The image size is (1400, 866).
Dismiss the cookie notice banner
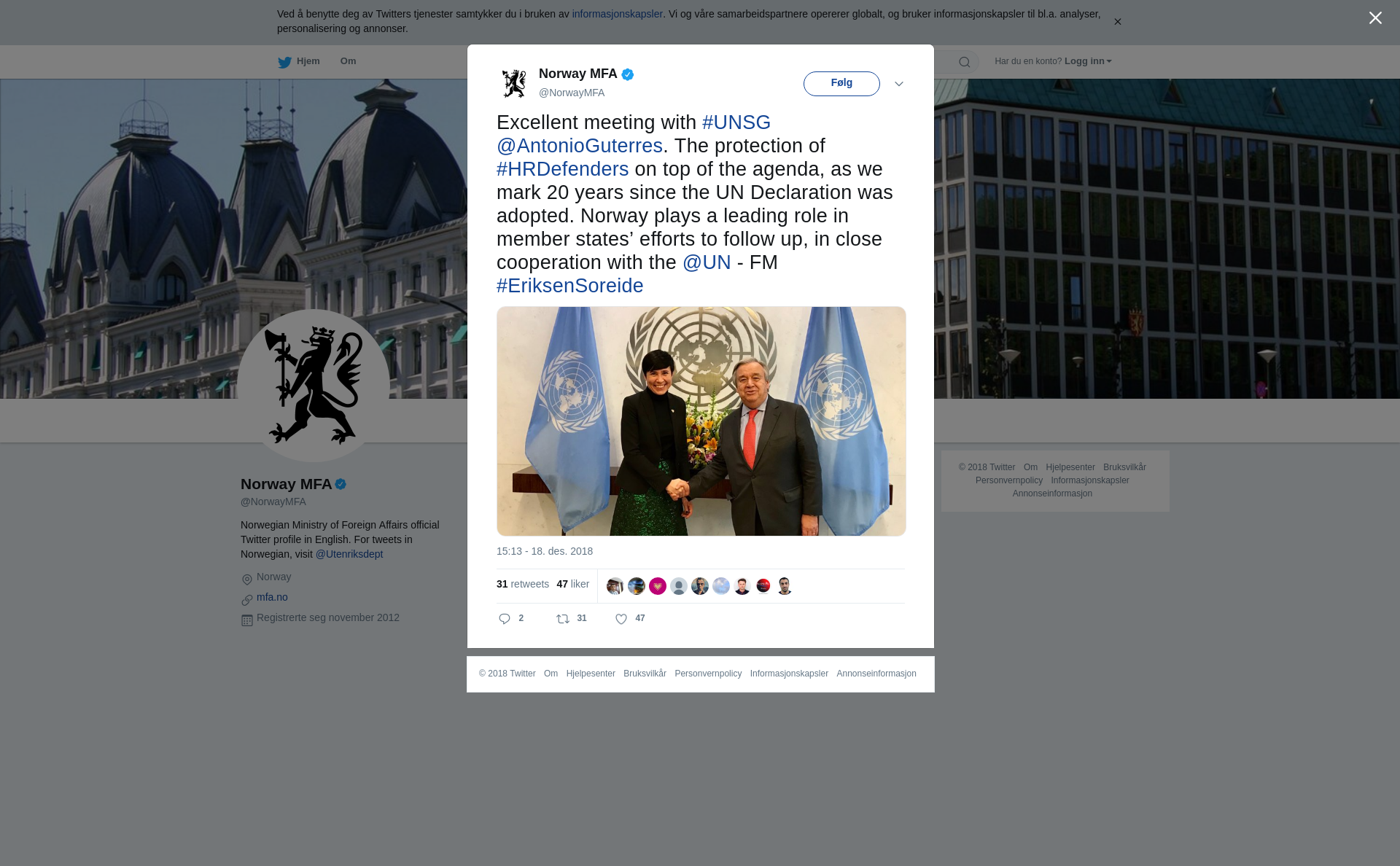[1117, 22]
